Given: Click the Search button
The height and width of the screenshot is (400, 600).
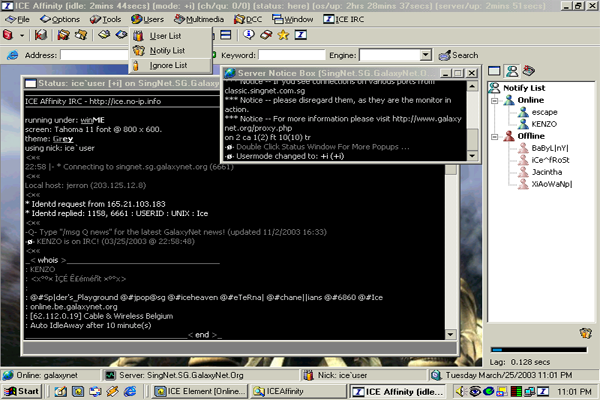Looking at the screenshot, I should pyautogui.click(x=458, y=55).
